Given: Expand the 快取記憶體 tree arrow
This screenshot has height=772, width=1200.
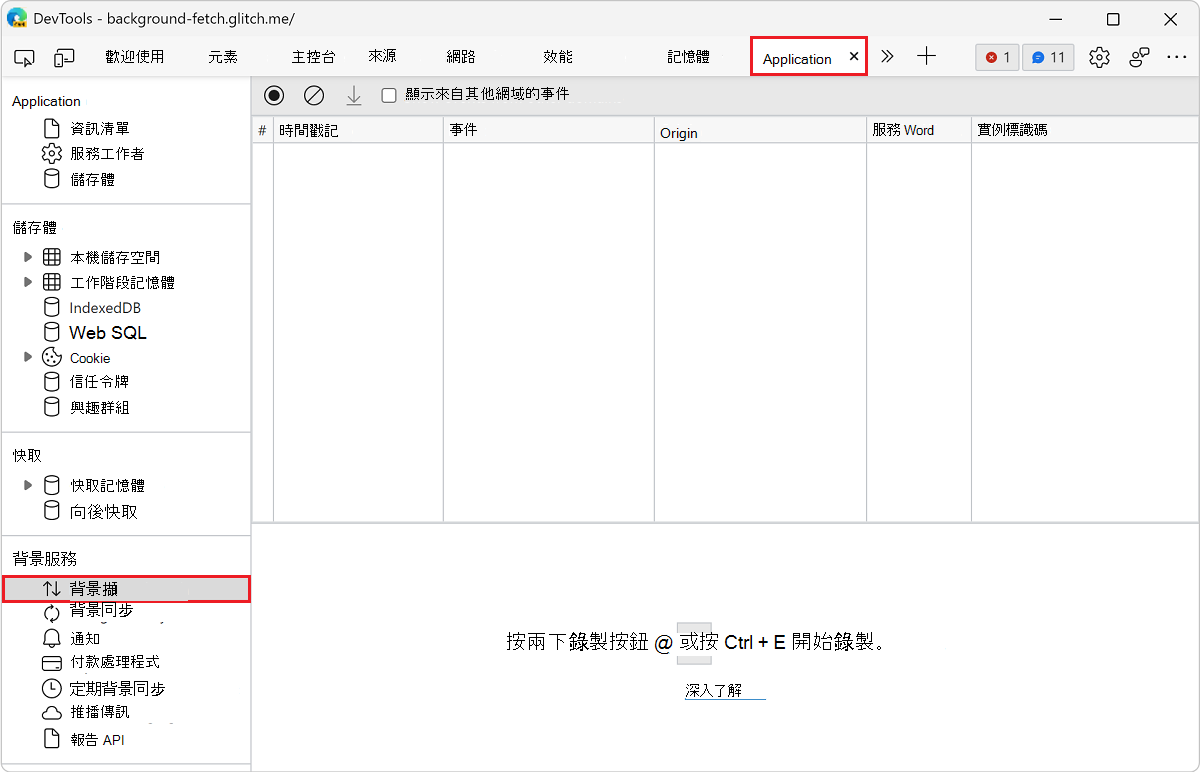Looking at the screenshot, I should pyautogui.click(x=28, y=485).
